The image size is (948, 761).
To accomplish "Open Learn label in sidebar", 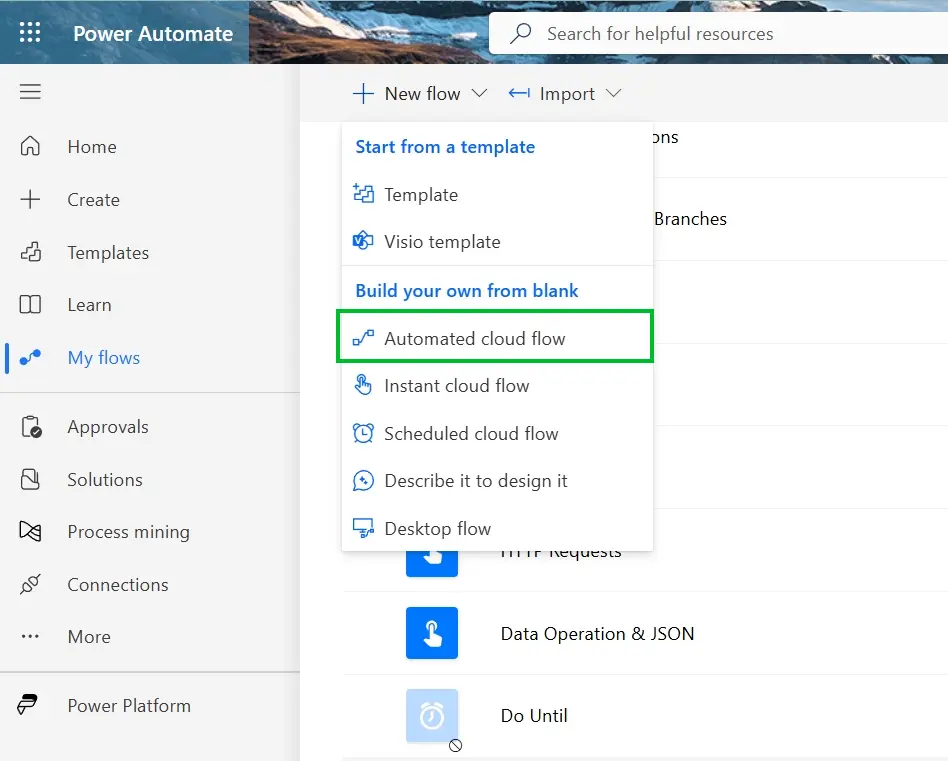I will [89, 305].
